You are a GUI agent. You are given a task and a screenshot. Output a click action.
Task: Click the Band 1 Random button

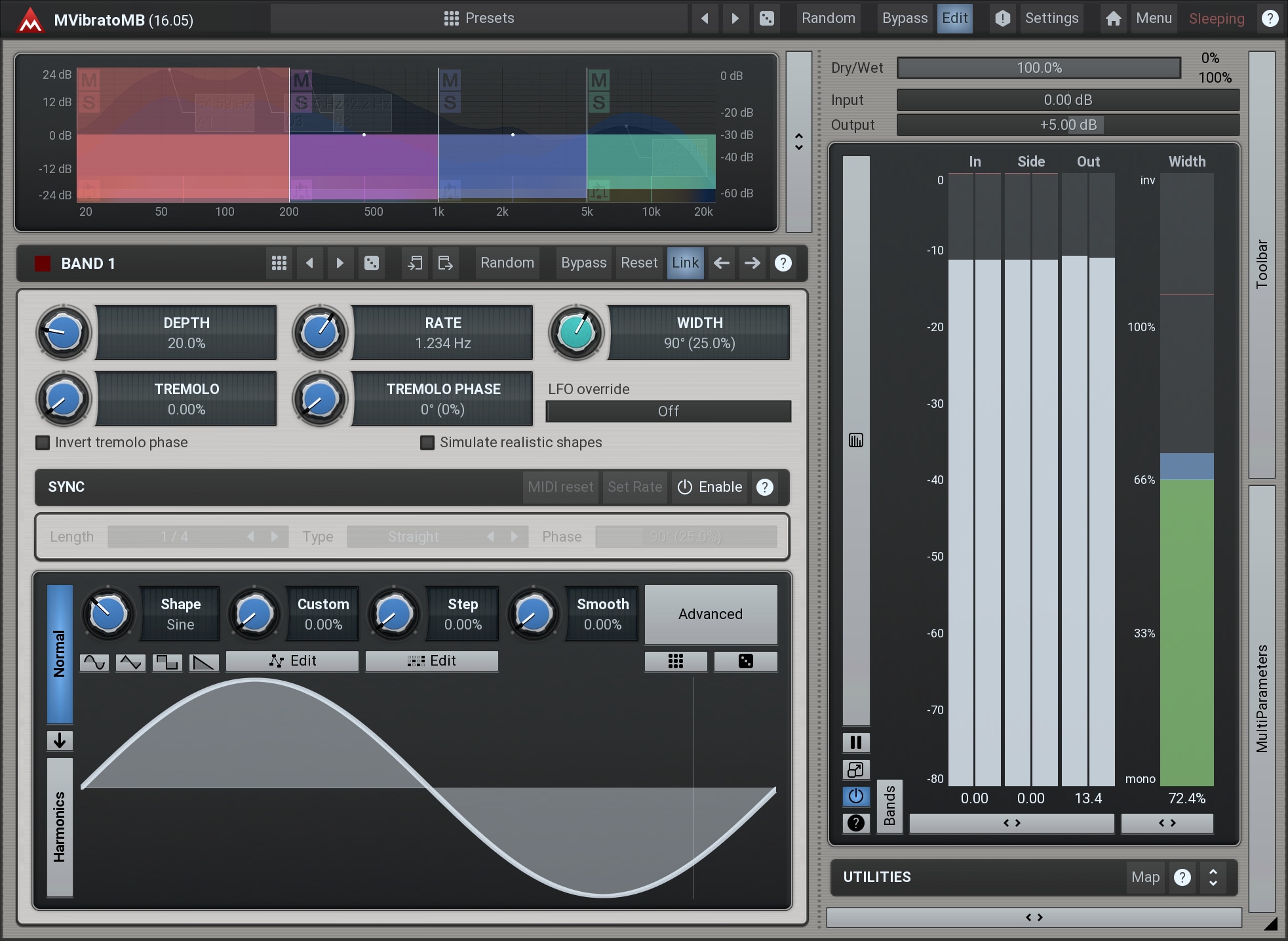coord(507,263)
